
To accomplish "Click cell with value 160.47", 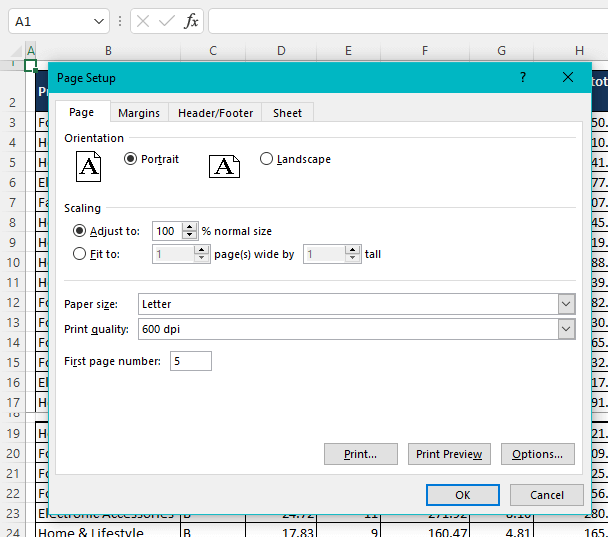I will (x=425, y=531).
